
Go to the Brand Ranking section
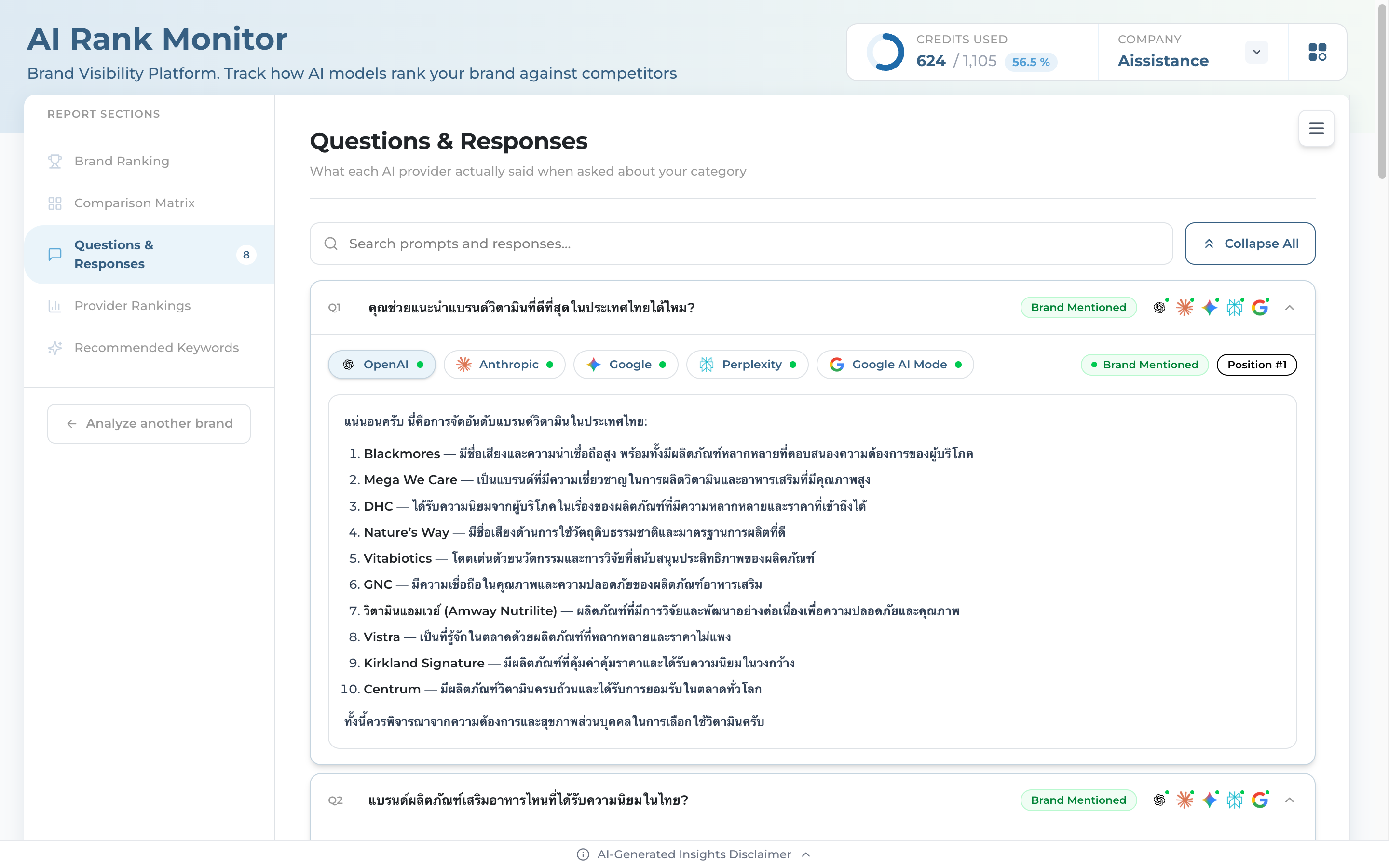[x=149, y=162]
